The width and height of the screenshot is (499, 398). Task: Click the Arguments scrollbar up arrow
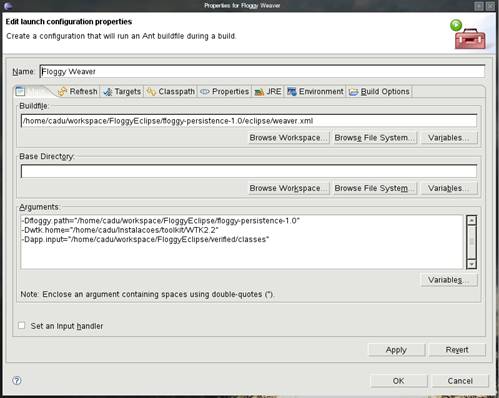tap(471, 220)
